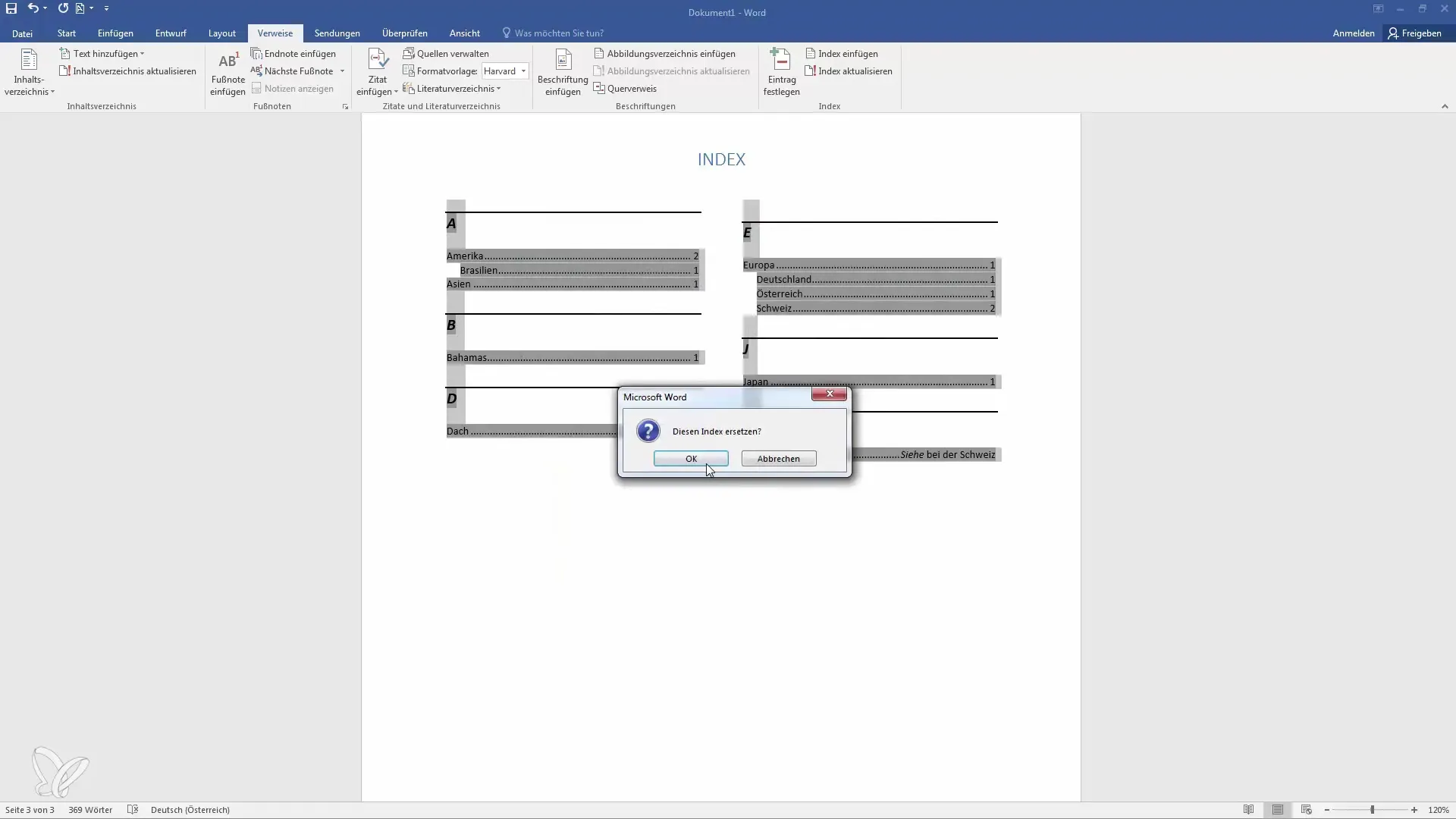This screenshot has width=1456, height=819.
Task: Switch to Read Mode view icon
Action: click(1248, 810)
